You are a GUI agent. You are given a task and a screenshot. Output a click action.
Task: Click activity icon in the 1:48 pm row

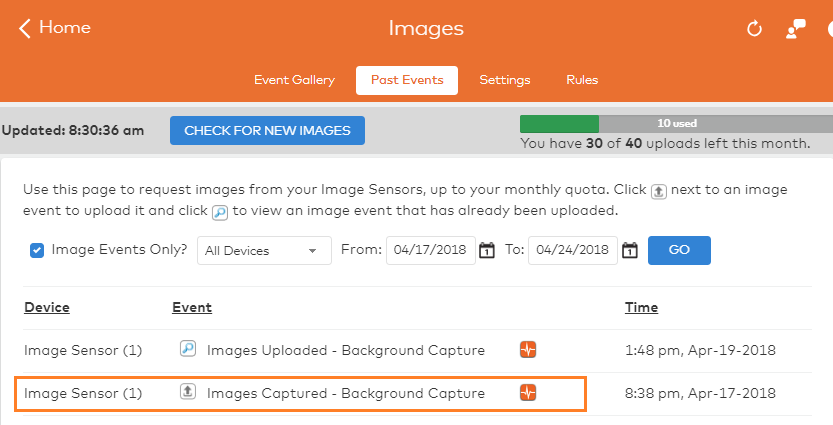pos(528,350)
